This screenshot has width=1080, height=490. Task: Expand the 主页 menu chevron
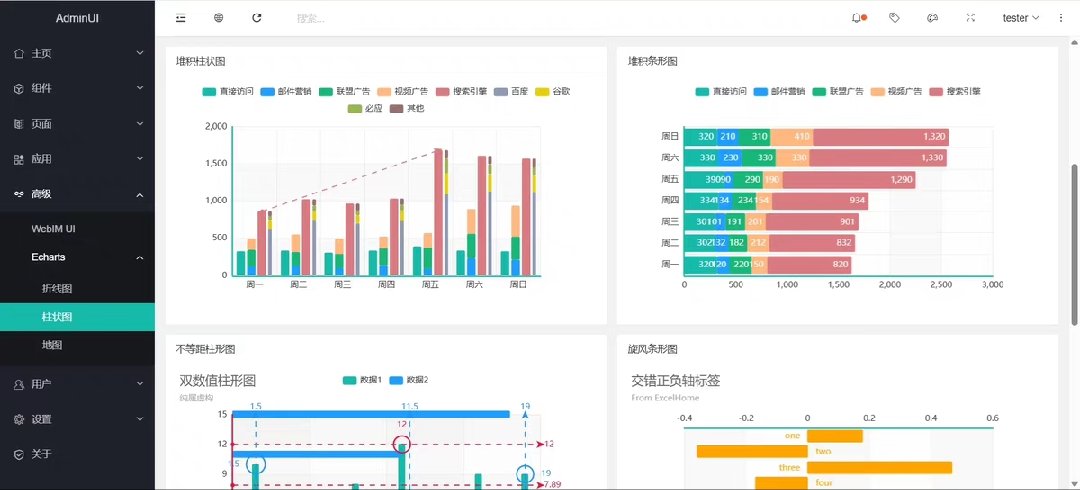point(140,53)
